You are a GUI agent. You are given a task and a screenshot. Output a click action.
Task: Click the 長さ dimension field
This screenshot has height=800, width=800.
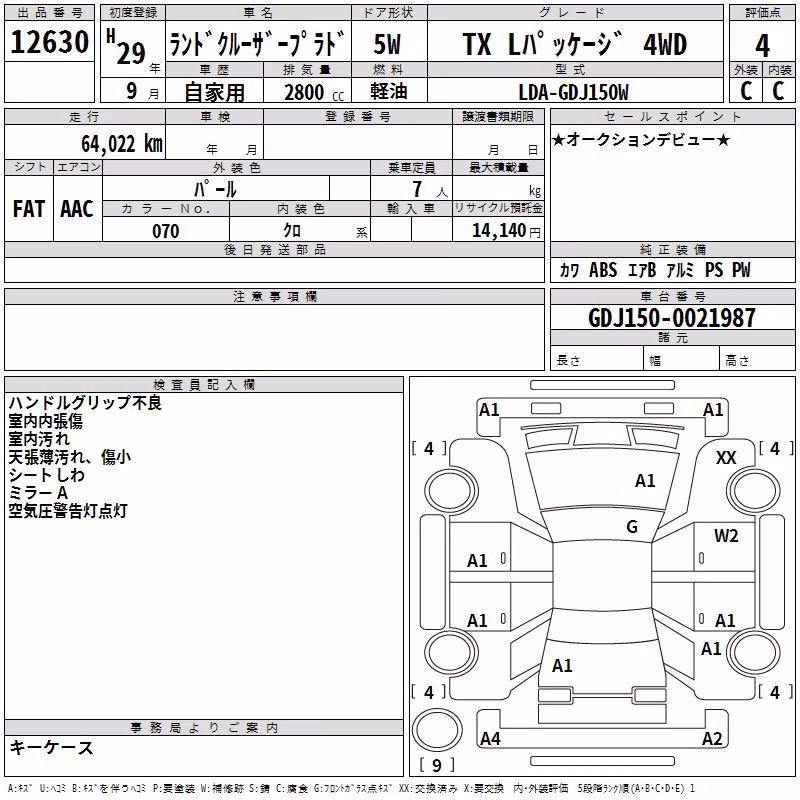596,359
